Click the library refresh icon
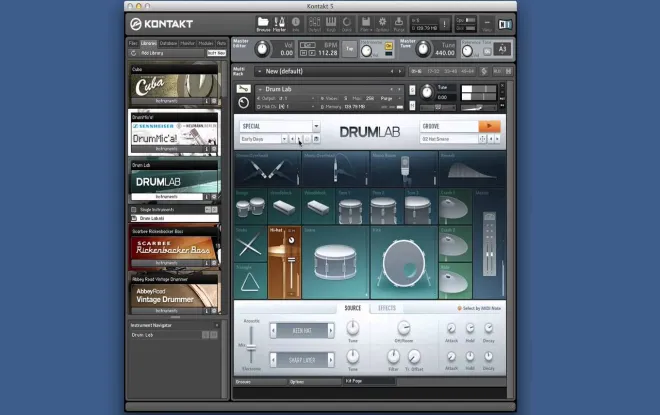This screenshot has width=660, height=415. 133,53
